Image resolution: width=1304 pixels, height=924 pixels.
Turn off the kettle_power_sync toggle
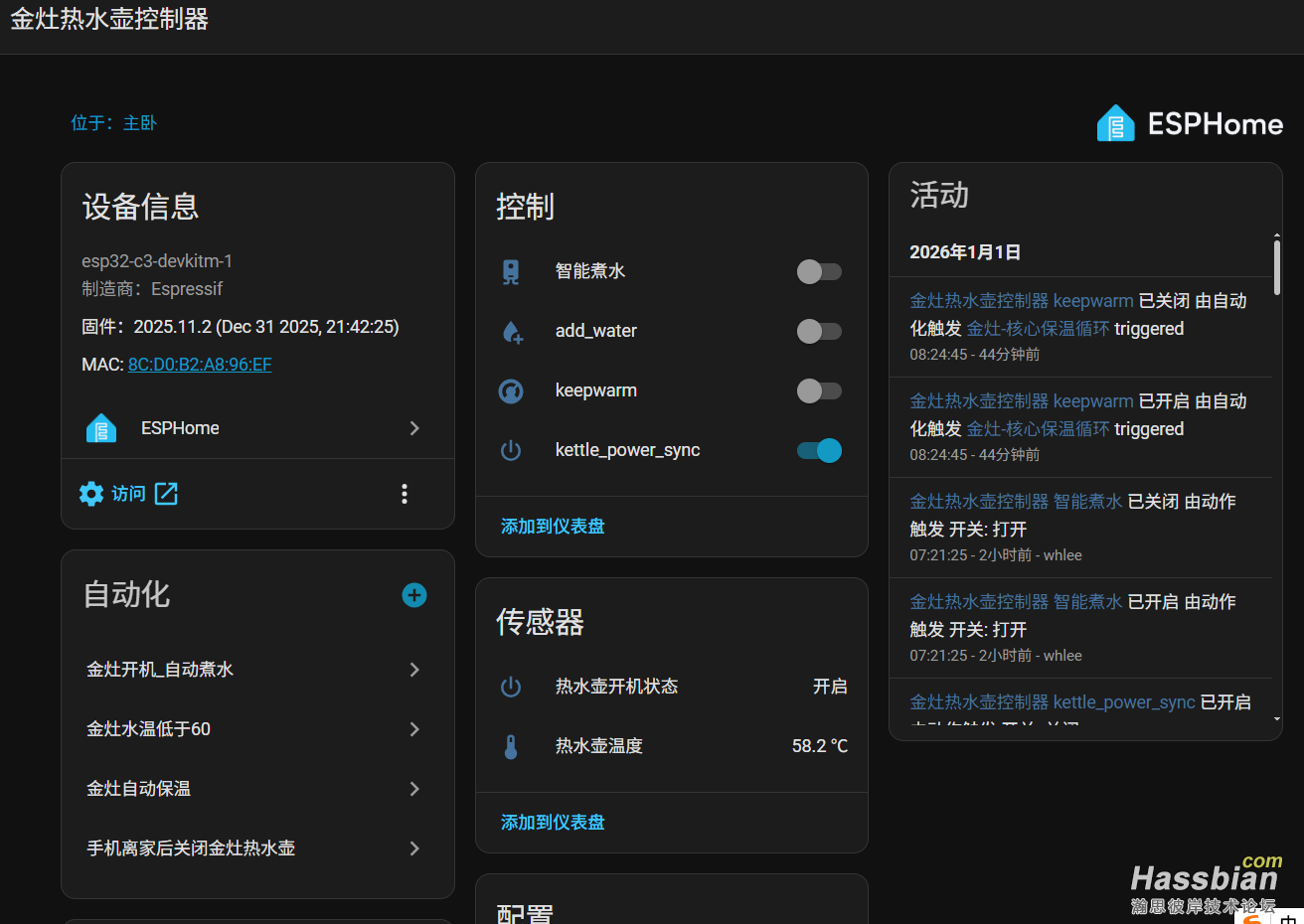click(819, 450)
